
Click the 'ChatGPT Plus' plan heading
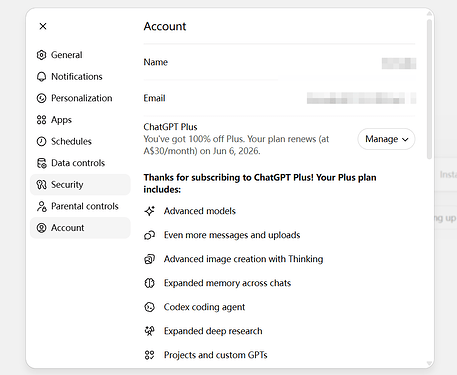(170, 127)
